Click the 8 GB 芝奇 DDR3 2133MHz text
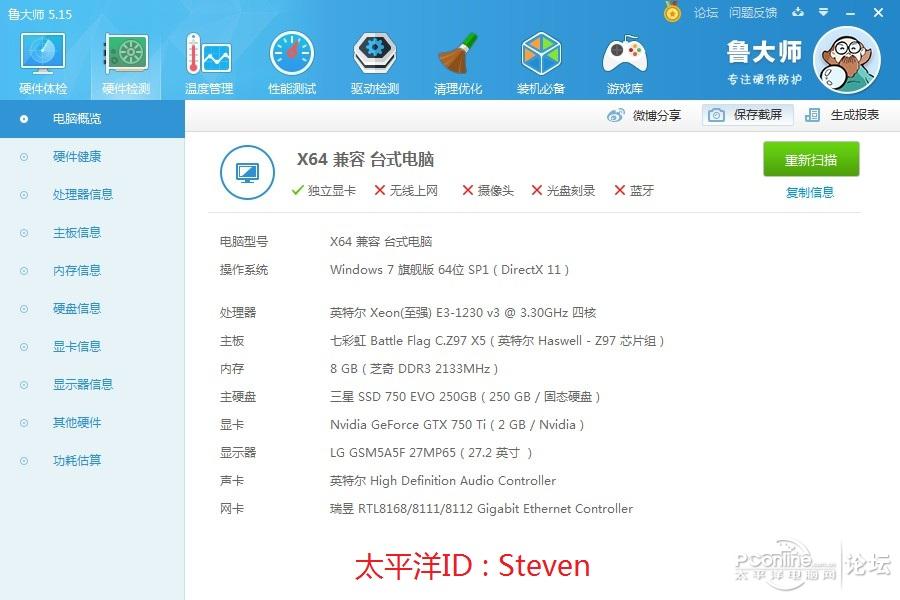The width and height of the screenshot is (900, 600). pyautogui.click(x=414, y=369)
